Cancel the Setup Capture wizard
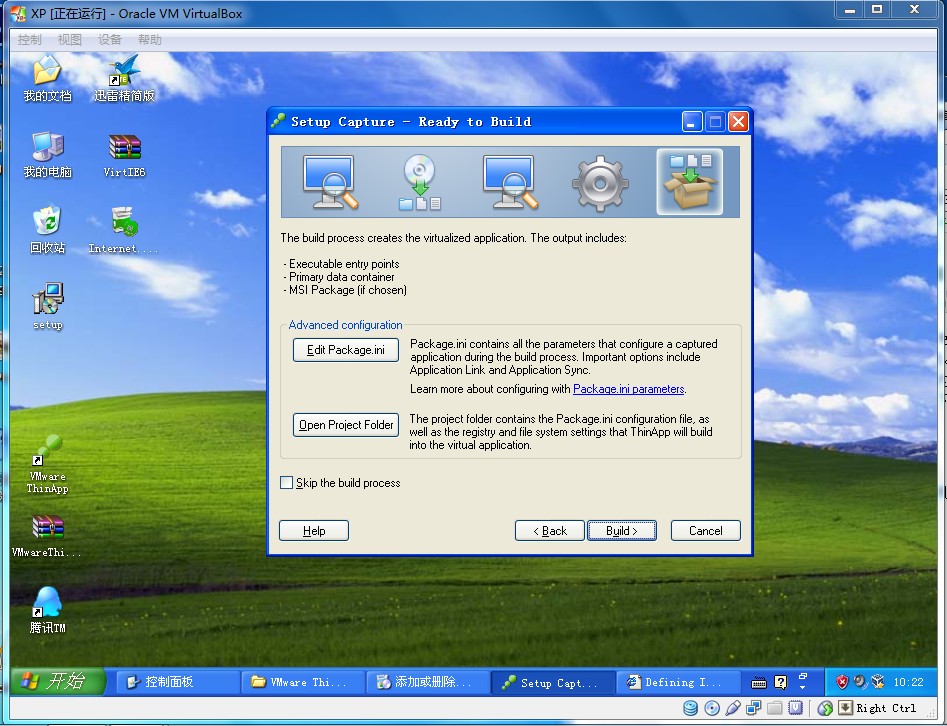This screenshot has width=947, height=726. 705,530
